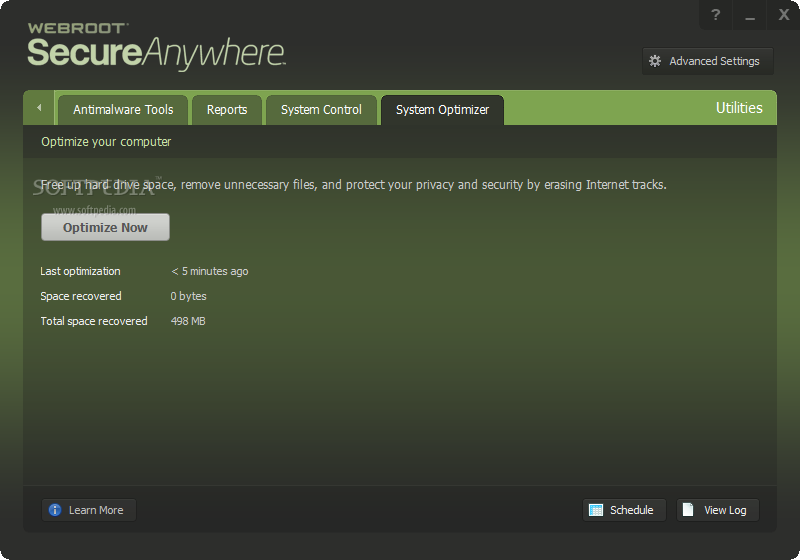
Task: Click the 'Total space recovered' label
Action: pyautogui.click(x=94, y=321)
